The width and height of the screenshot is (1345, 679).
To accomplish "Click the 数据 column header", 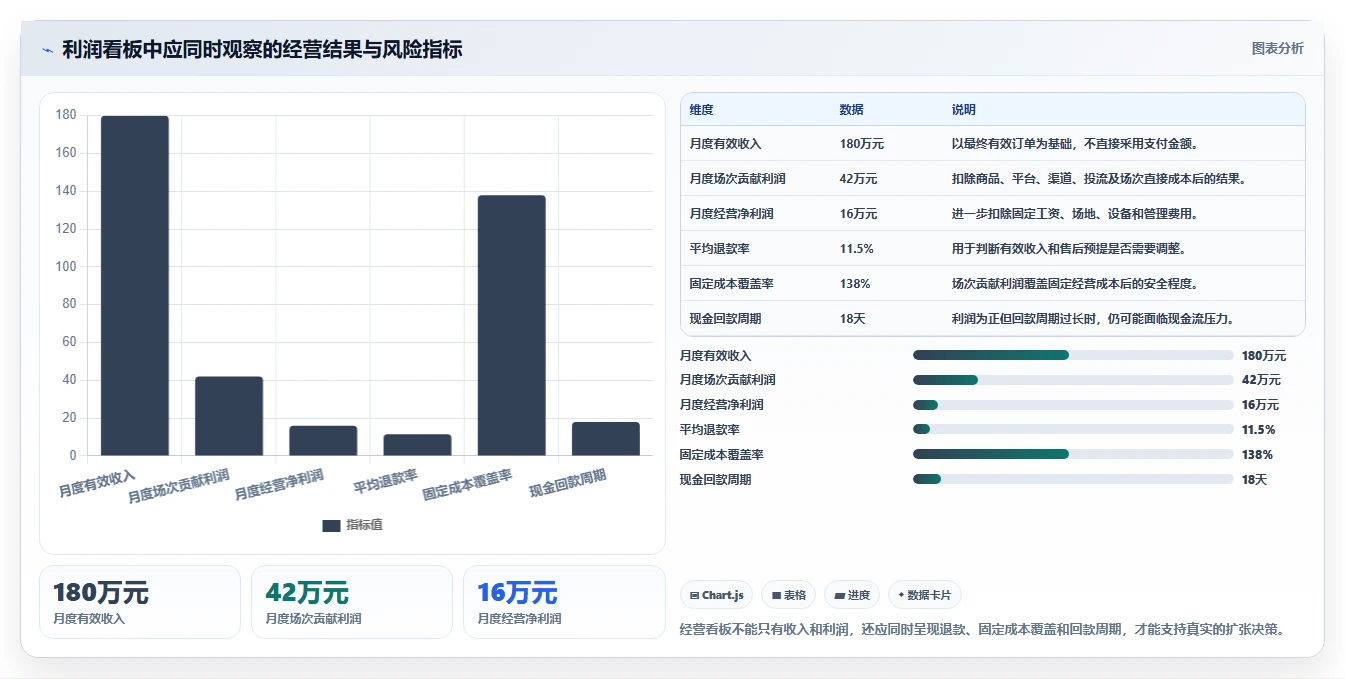I will 852,110.
